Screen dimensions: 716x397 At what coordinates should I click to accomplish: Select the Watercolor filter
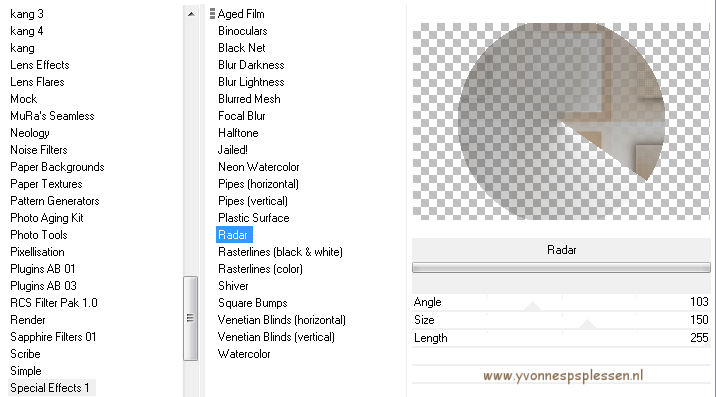pos(244,354)
